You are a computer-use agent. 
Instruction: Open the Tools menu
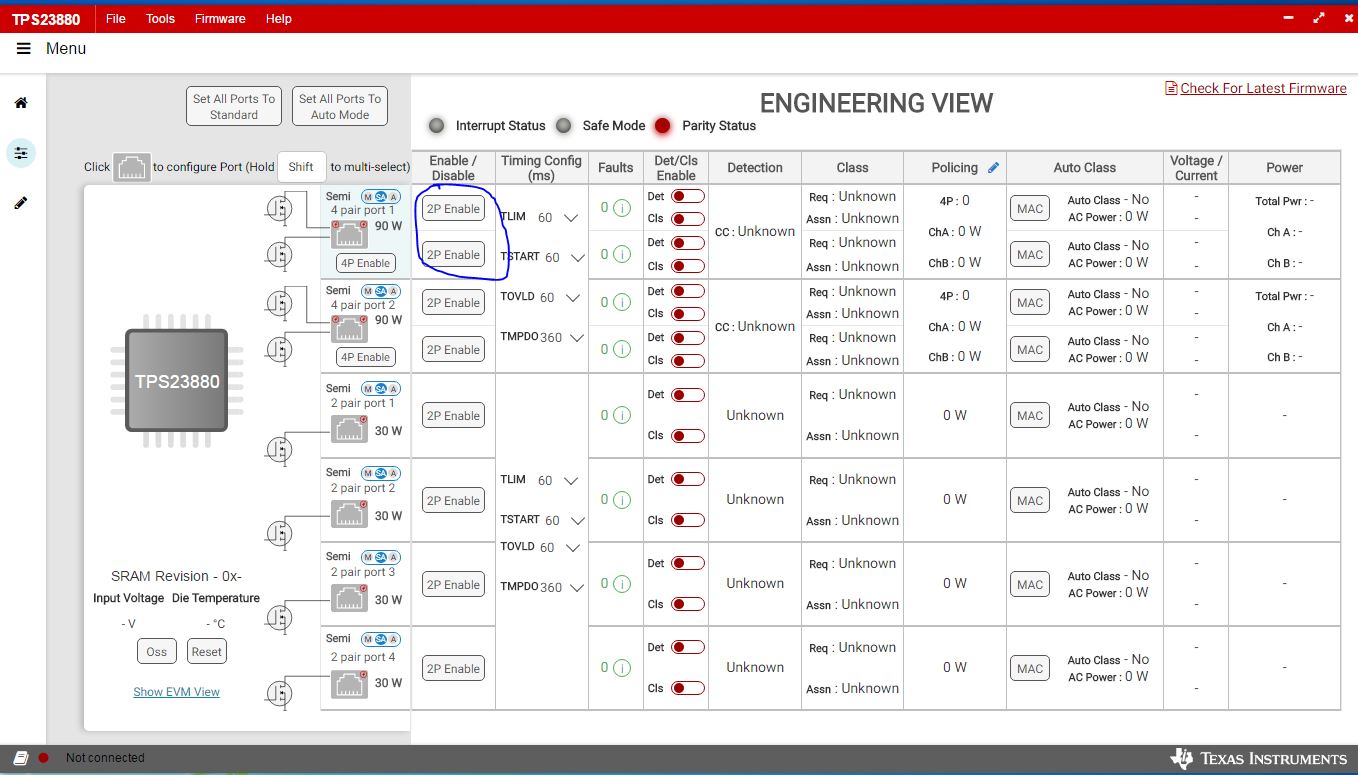(x=160, y=18)
